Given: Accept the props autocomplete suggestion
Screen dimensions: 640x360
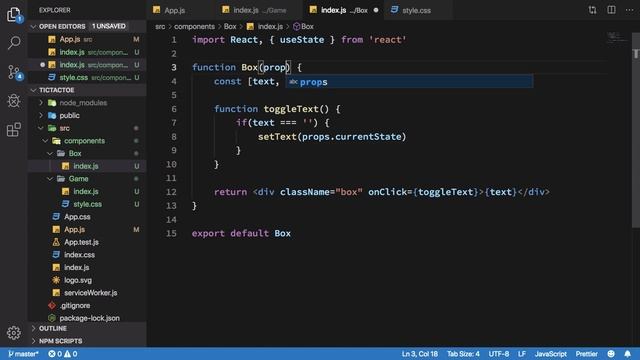Looking at the screenshot, I should click(409, 82).
